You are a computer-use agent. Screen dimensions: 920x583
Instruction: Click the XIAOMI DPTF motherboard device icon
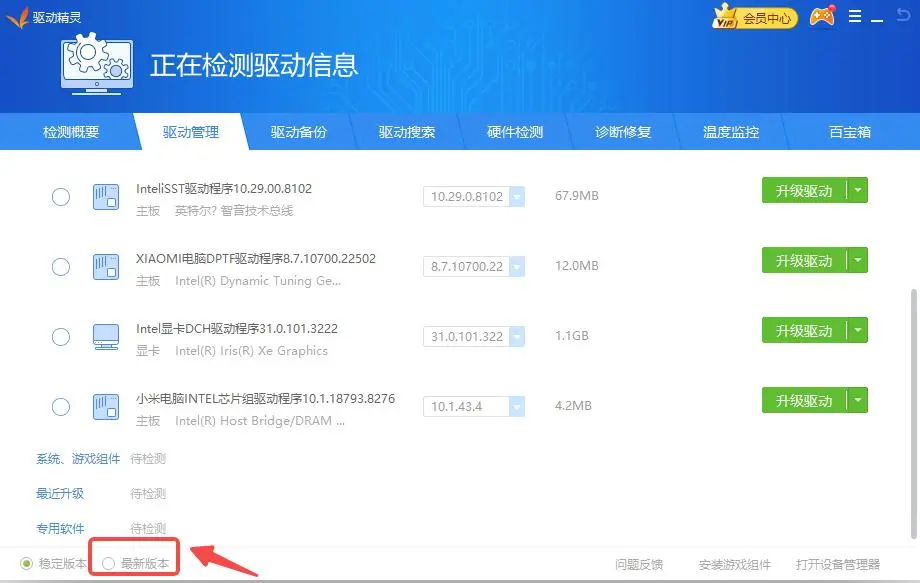click(105, 266)
